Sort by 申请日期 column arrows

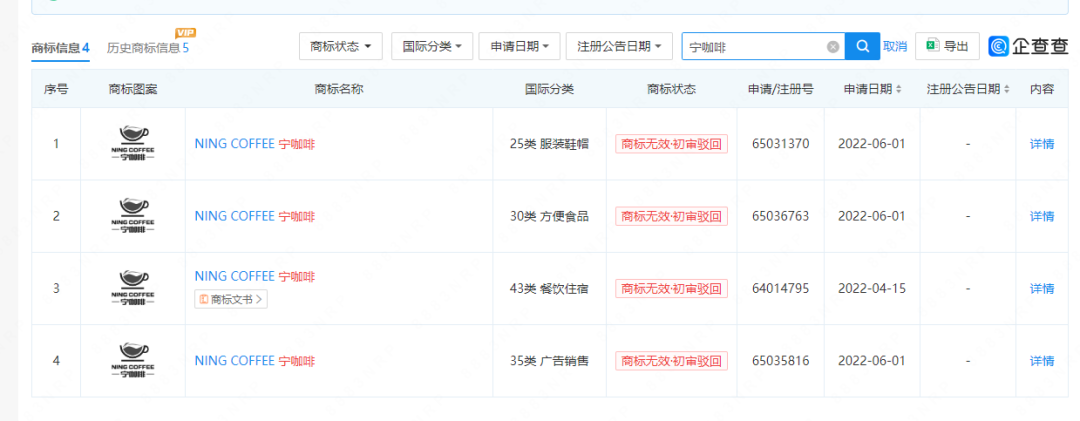(x=898, y=89)
